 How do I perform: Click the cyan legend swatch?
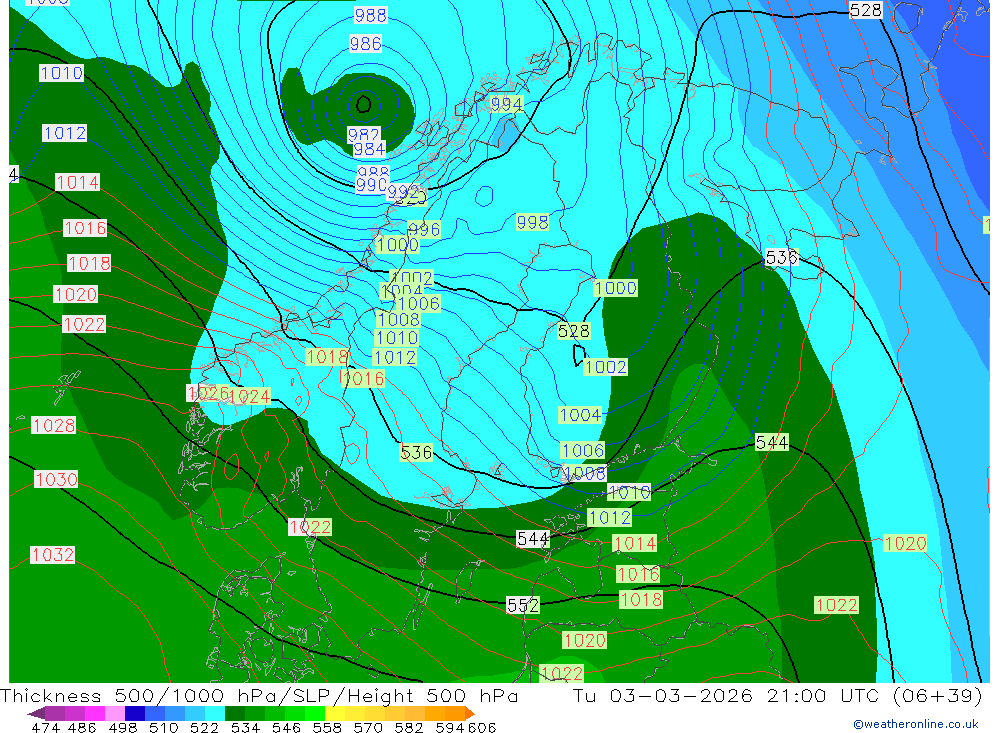point(215,713)
